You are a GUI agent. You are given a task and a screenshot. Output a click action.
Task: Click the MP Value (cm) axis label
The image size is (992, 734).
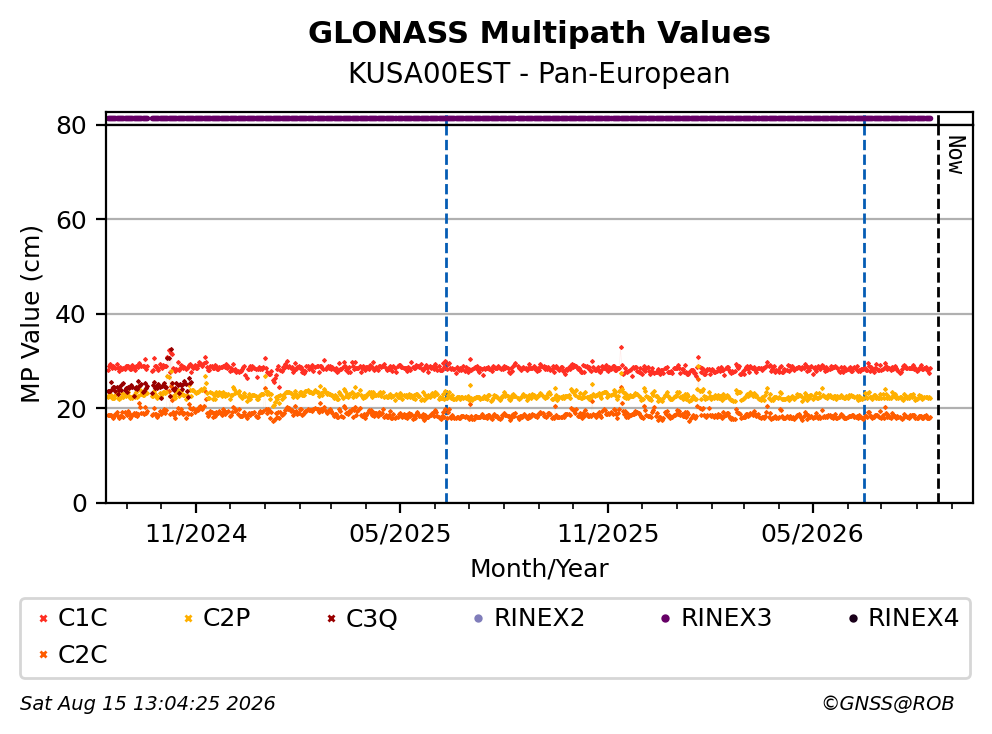click(x=30, y=314)
